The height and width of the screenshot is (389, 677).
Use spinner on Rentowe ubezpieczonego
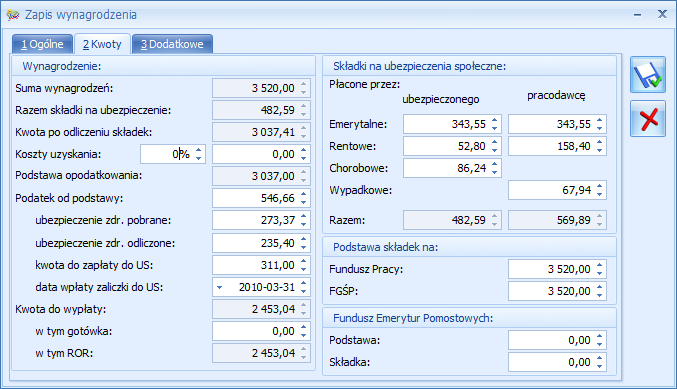pos(495,146)
